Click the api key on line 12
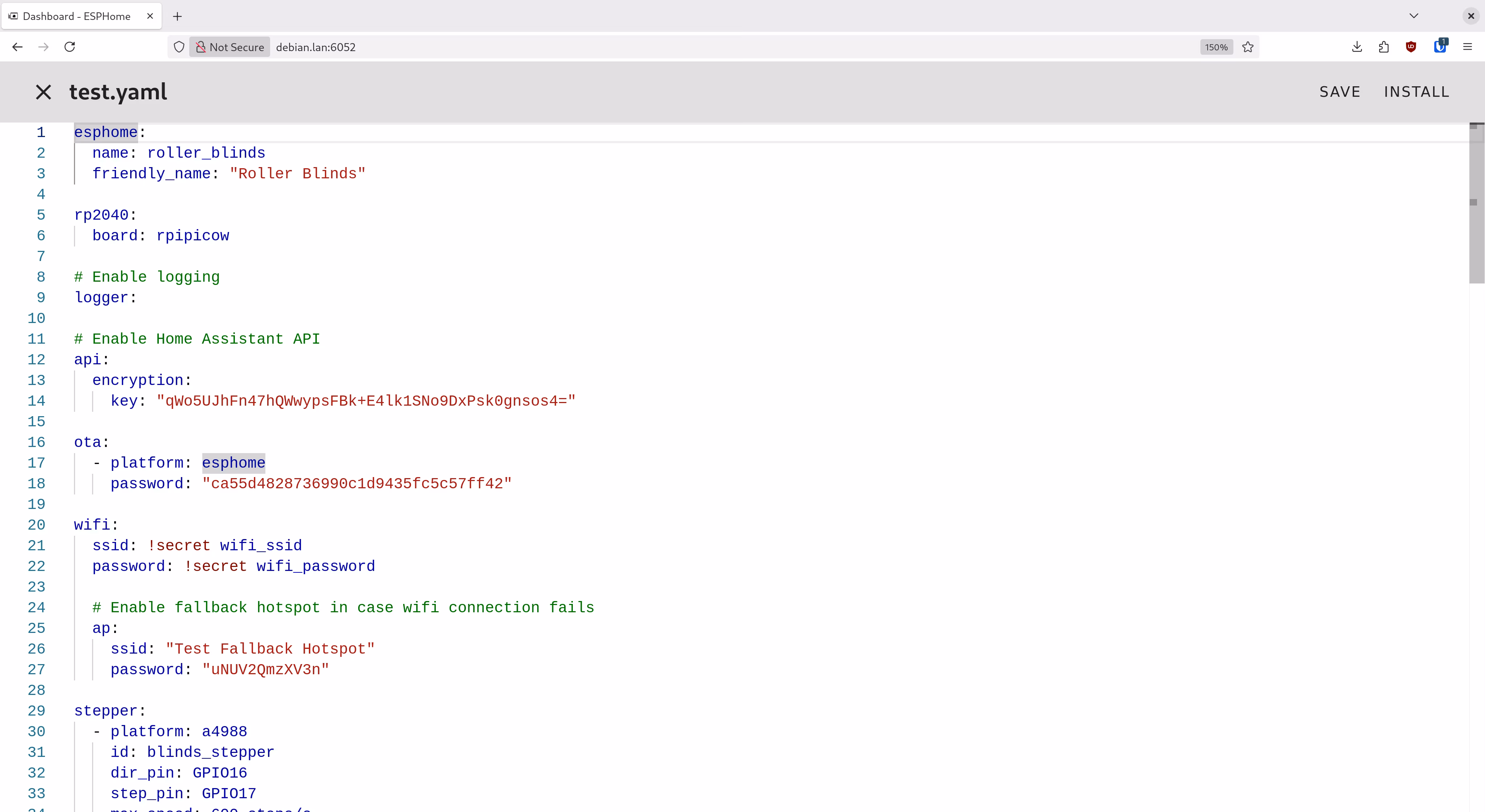Screen dimensions: 1485x812 [x=88, y=360]
